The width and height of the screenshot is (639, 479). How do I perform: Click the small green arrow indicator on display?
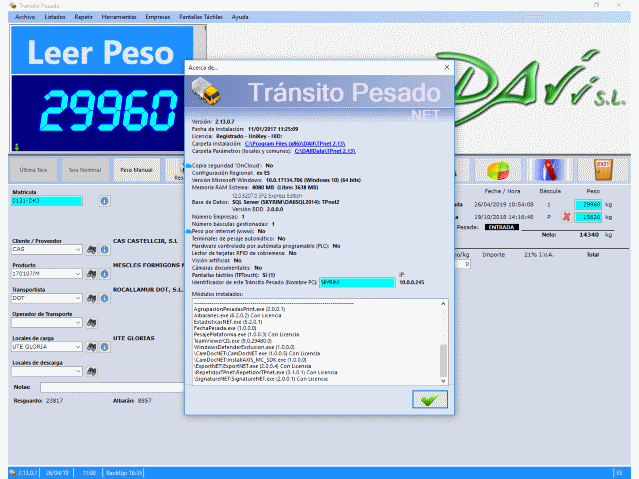coord(17,147)
